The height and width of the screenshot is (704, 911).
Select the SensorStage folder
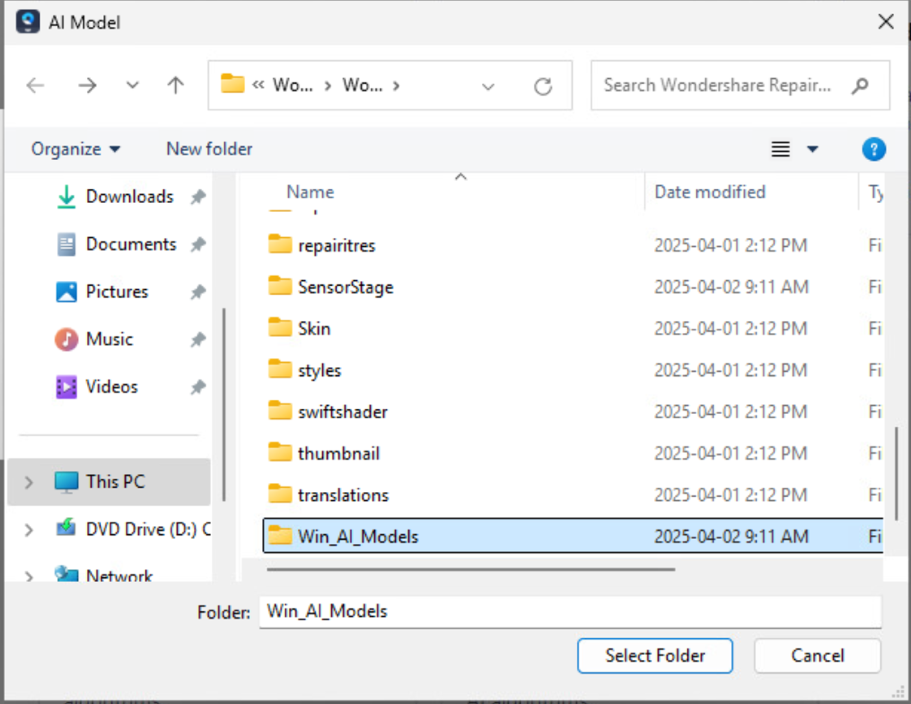tap(345, 287)
